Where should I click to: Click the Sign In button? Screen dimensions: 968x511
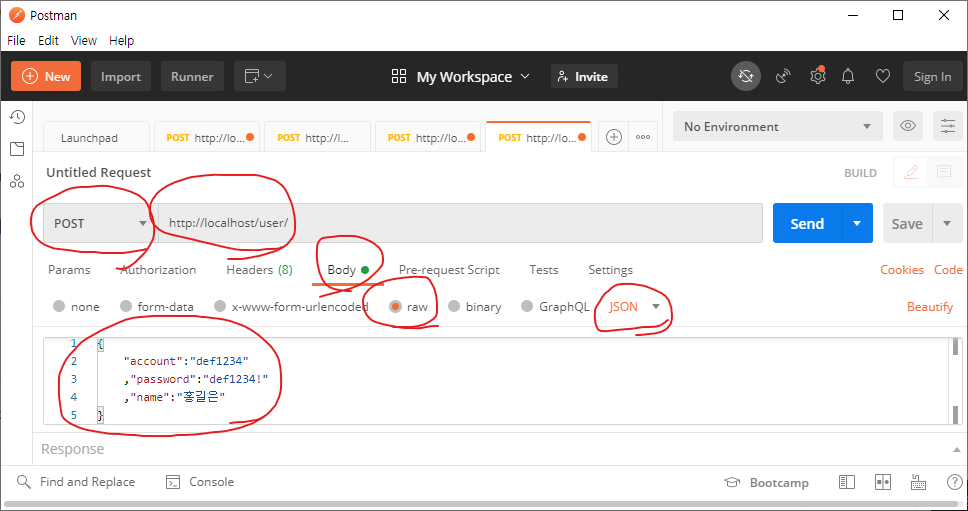point(932,77)
